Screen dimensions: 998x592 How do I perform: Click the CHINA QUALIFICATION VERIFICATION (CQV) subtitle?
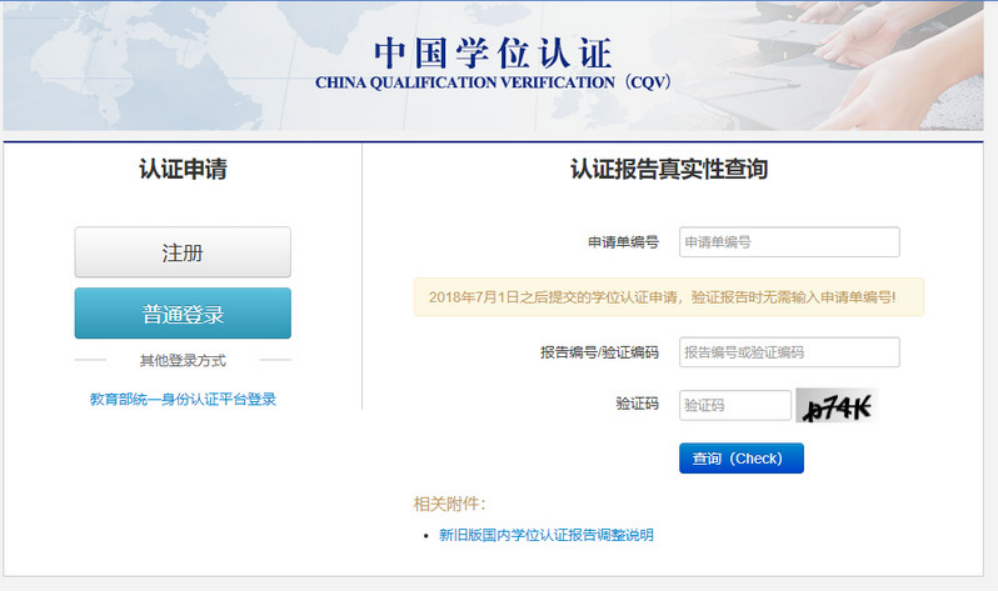click(492, 82)
